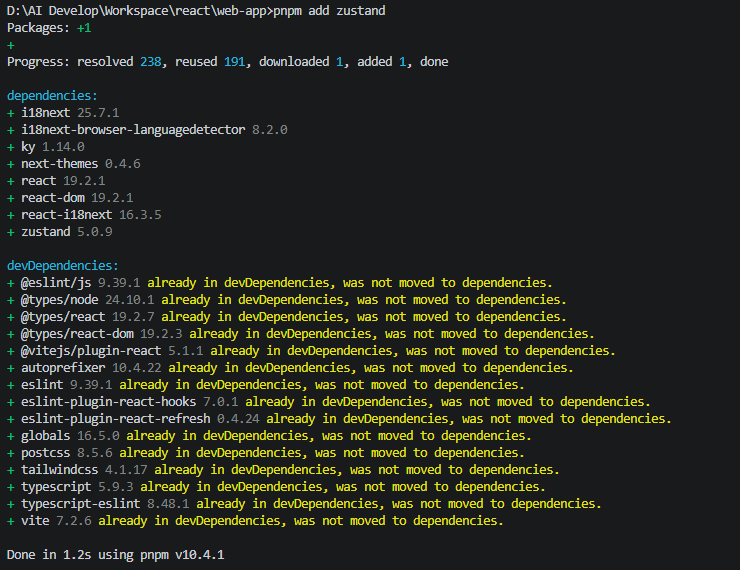This screenshot has height=570, width=740.
Task: Click the 'i18next-browser-languagedetector 8.2.0' entry
Action: click(147, 130)
